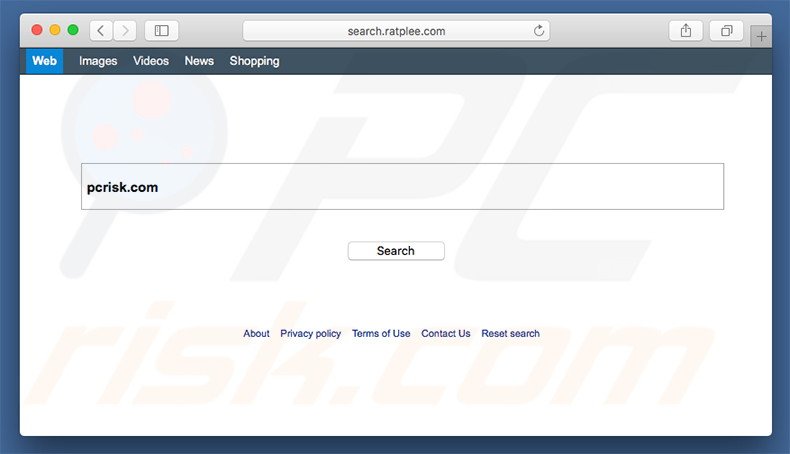
Task: Open the Privacy policy link
Action: click(x=310, y=334)
